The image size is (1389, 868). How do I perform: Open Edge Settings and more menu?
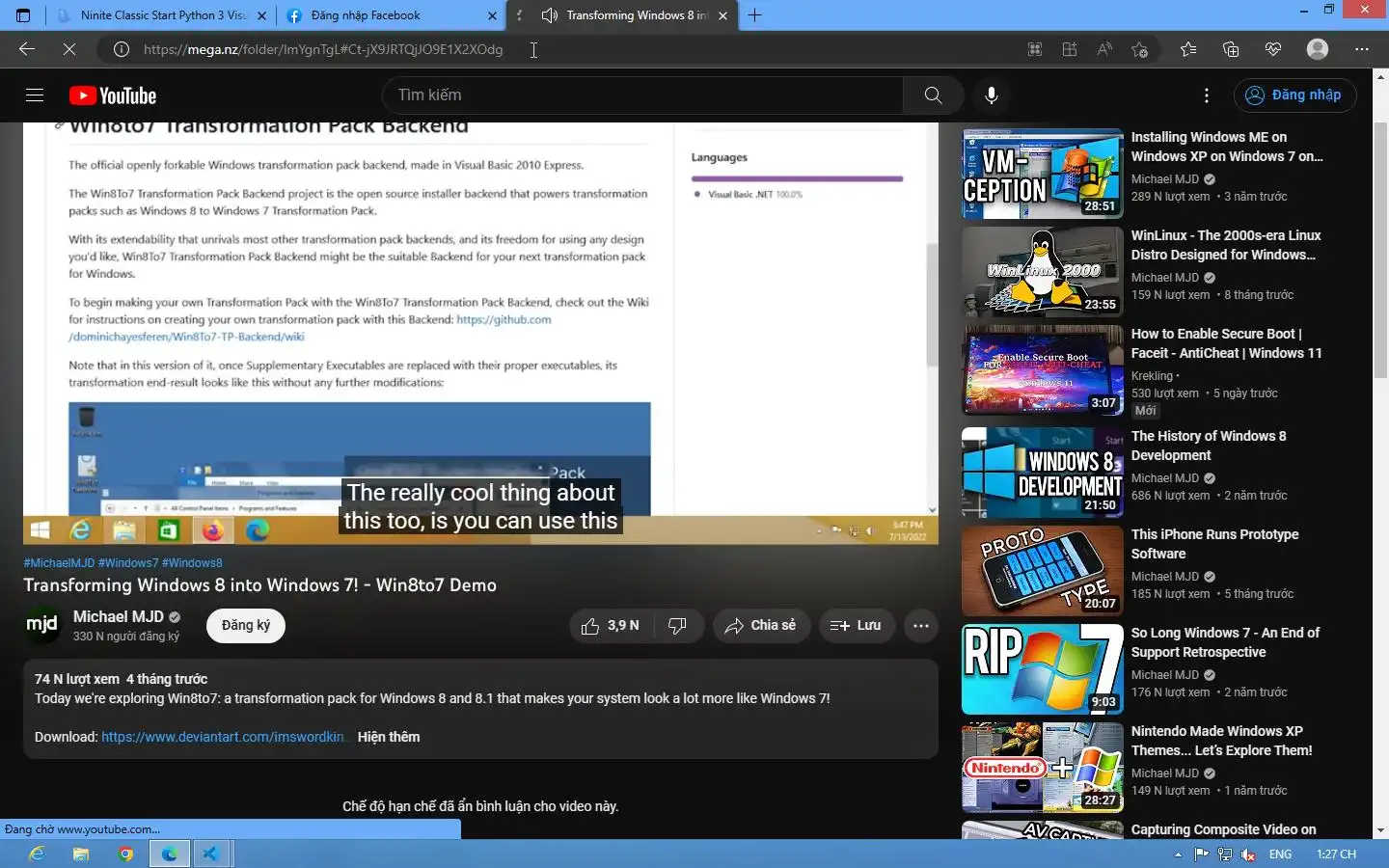(1362, 49)
